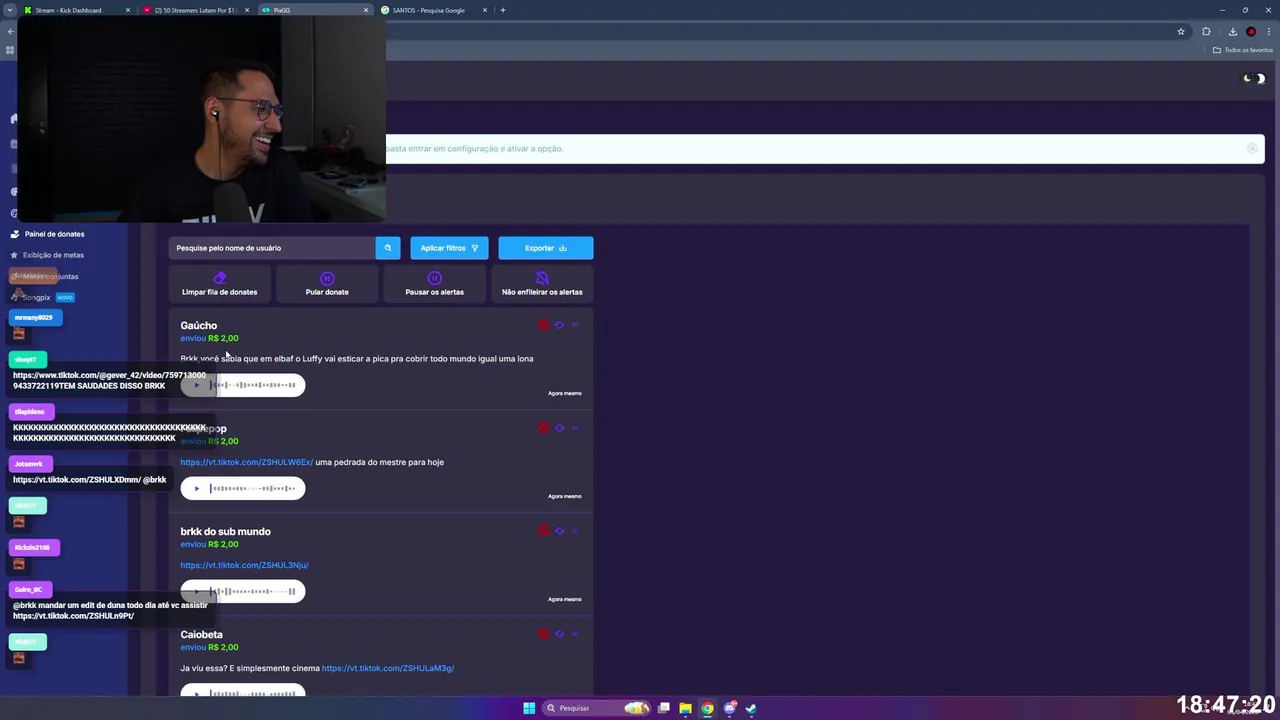
Task: Open the Chrome three-dot menu
Action: point(1269,31)
